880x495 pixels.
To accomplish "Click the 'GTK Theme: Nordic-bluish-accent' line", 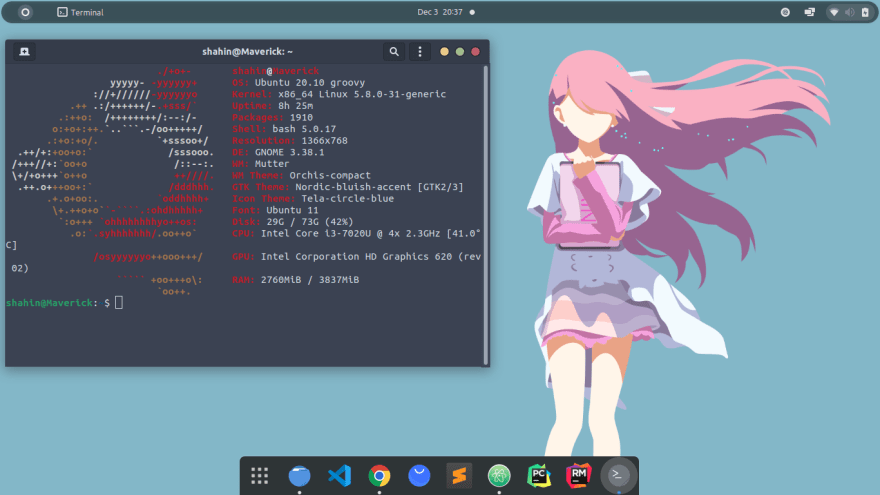I will (x=348, y=187).
